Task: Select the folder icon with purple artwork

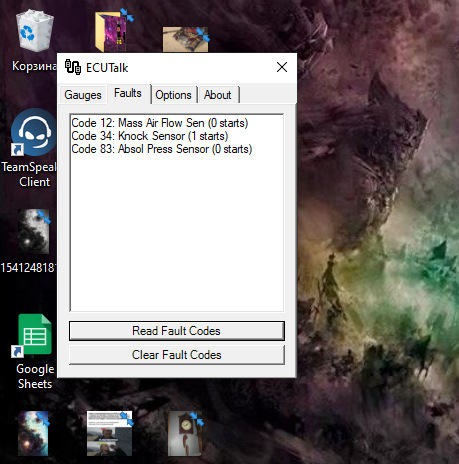Action: click(113, 31)
